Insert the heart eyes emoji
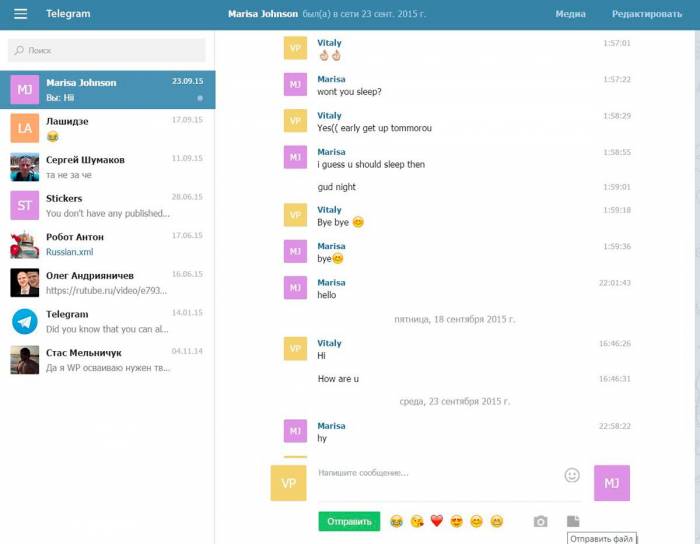The height and width of the screenshot is (544, 700). (x=456, y=521)
